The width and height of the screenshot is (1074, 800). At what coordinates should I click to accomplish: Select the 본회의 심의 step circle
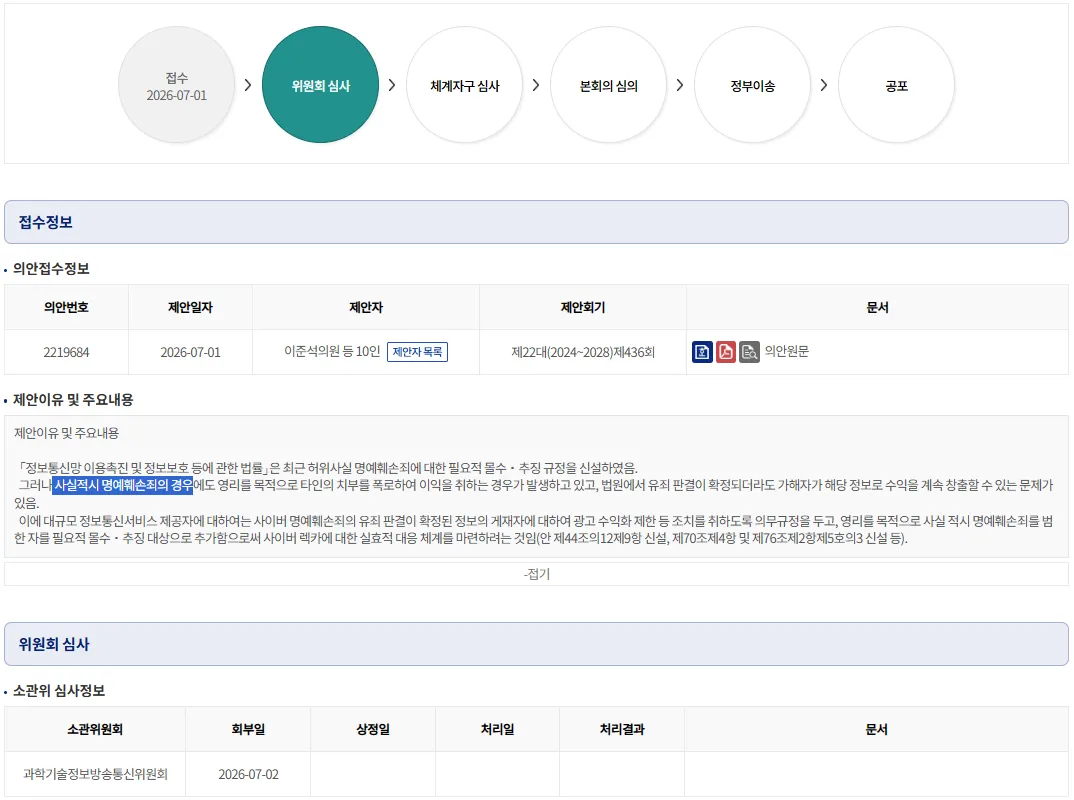pos(608,85)
